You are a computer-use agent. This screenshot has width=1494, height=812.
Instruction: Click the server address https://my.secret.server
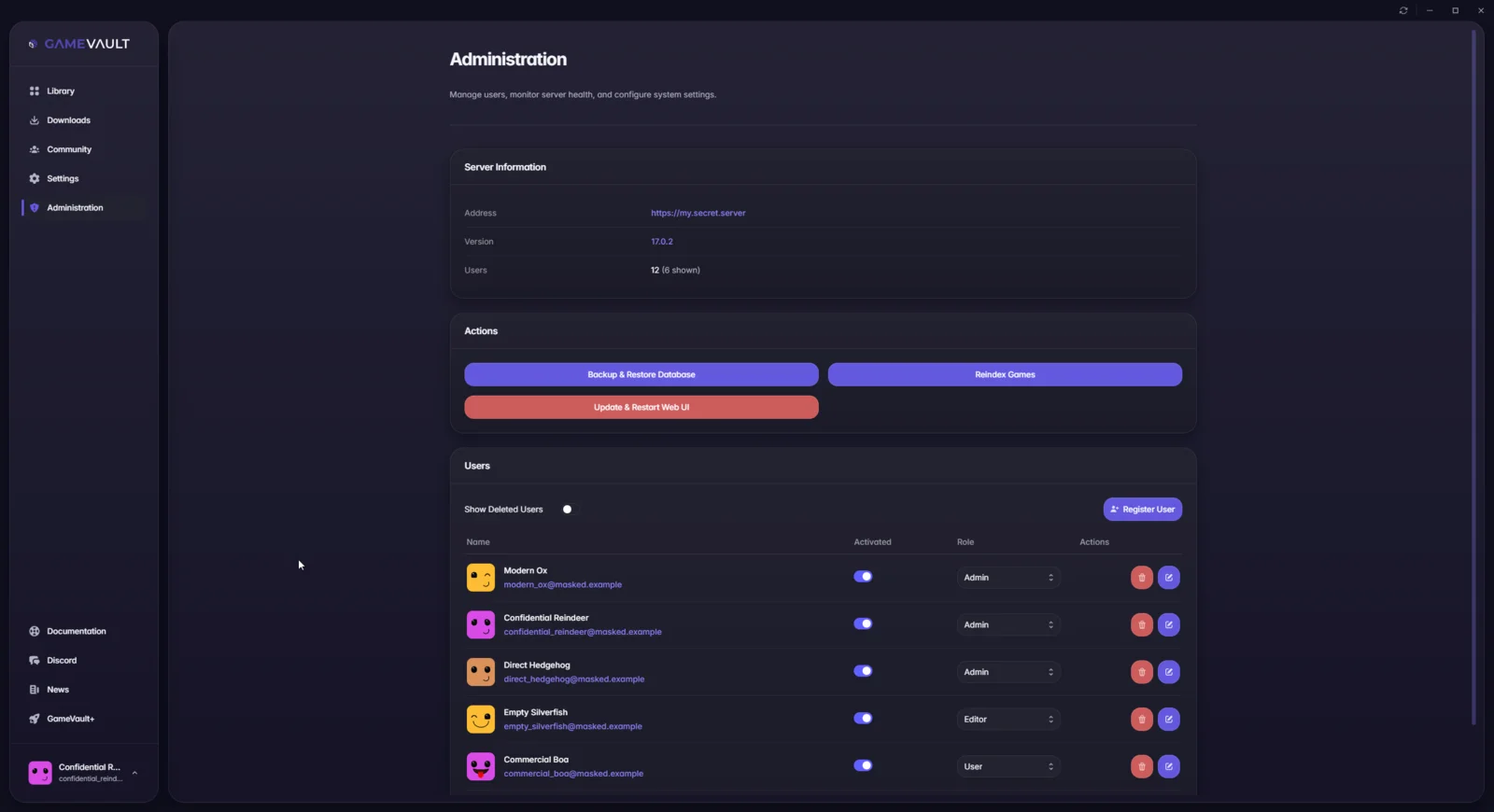point(698,213)
